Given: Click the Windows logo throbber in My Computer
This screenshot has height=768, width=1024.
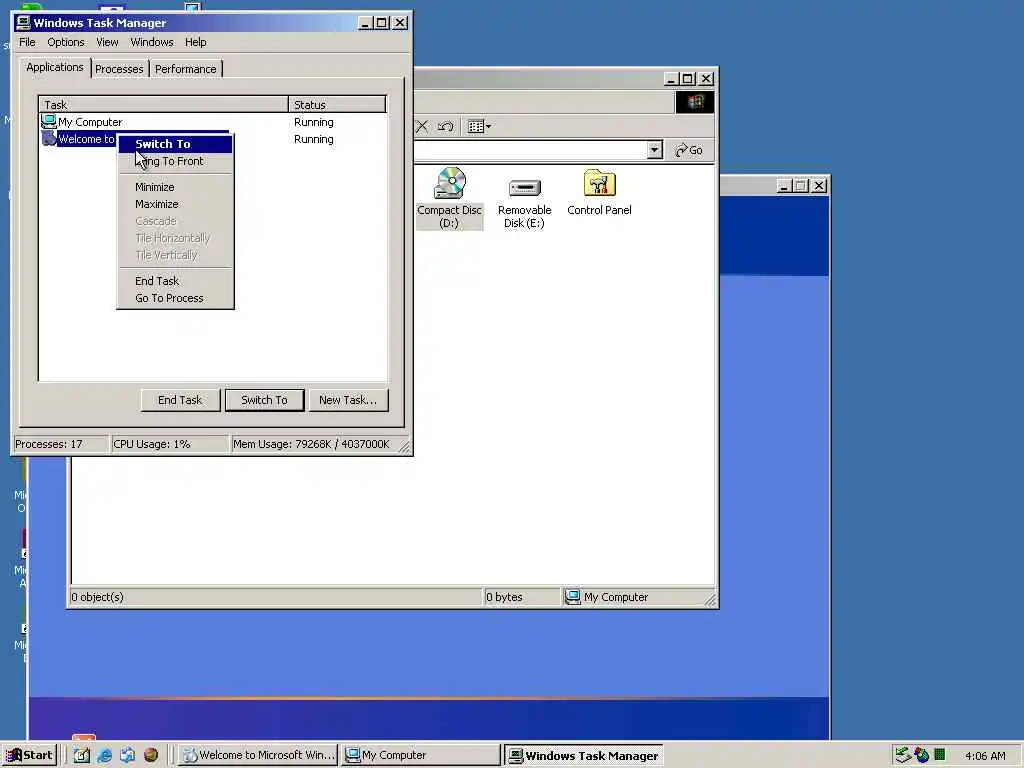Looking at the screenshot, I should tap(695, 102).
